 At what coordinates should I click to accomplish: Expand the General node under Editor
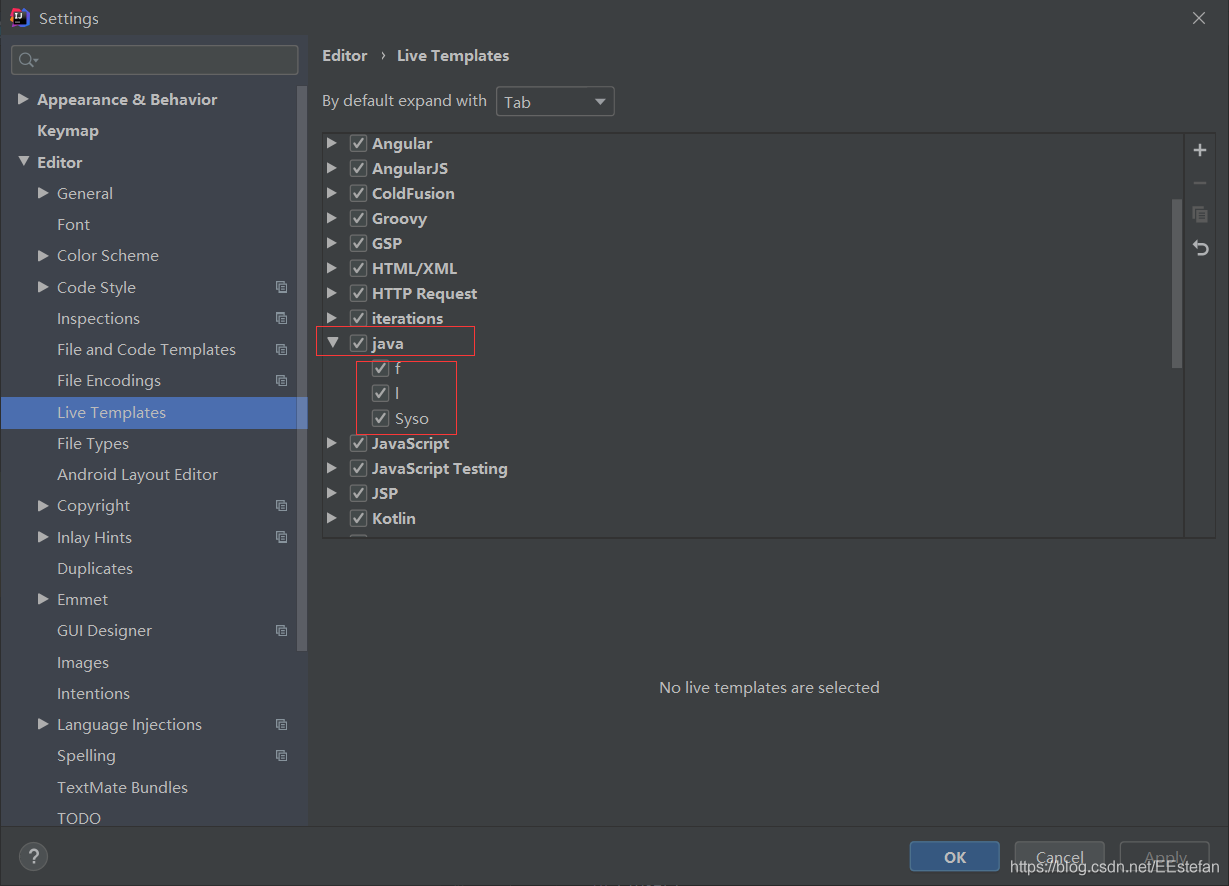point(43,193)
